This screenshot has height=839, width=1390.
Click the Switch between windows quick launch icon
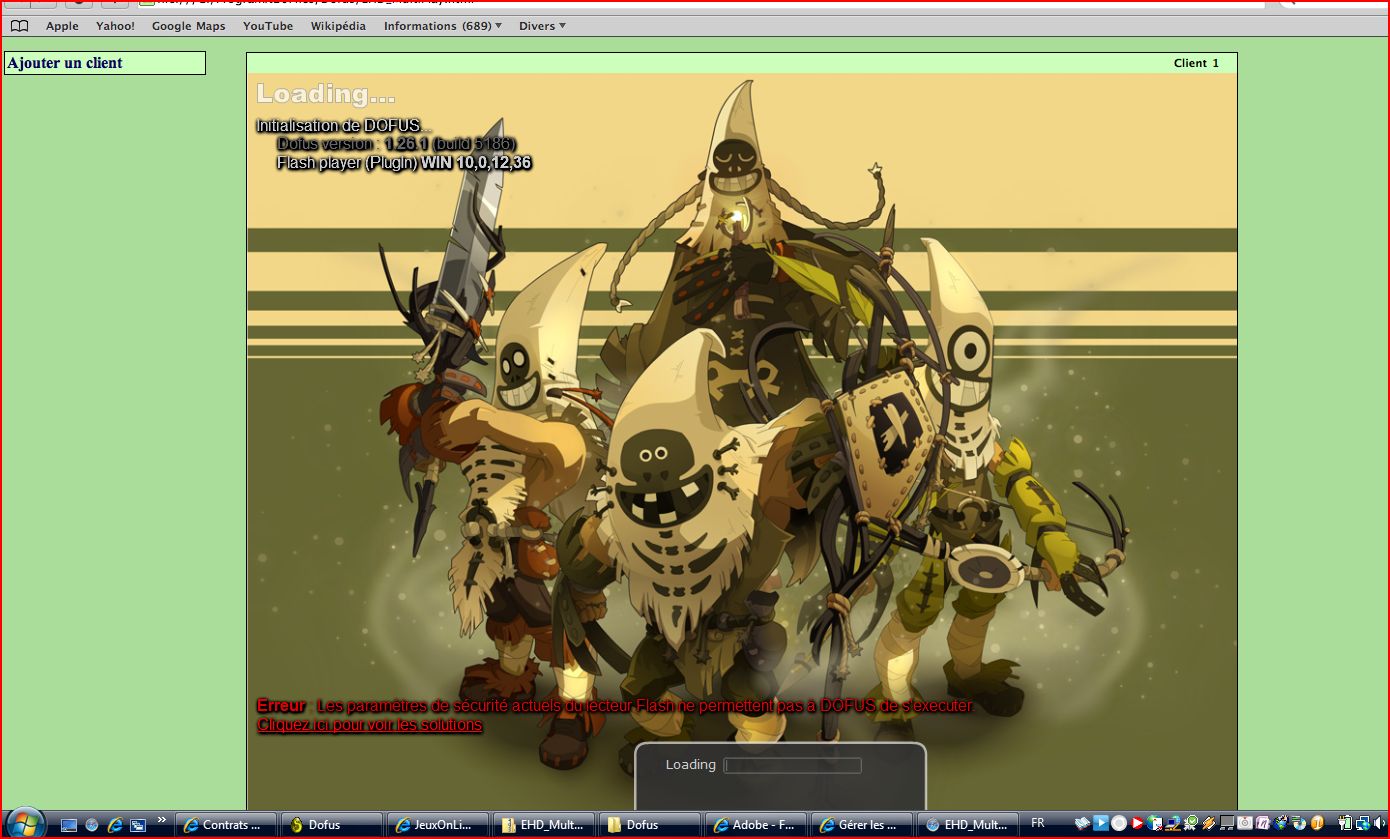coord(138,825)
